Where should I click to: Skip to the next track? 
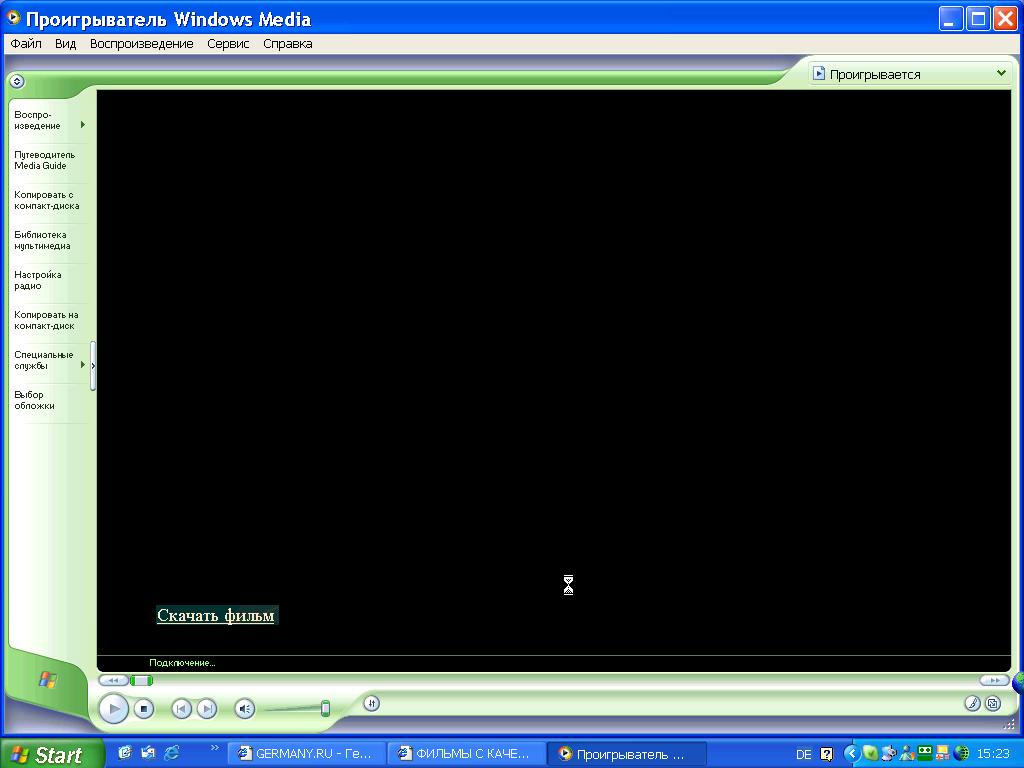tap(207, 709)
